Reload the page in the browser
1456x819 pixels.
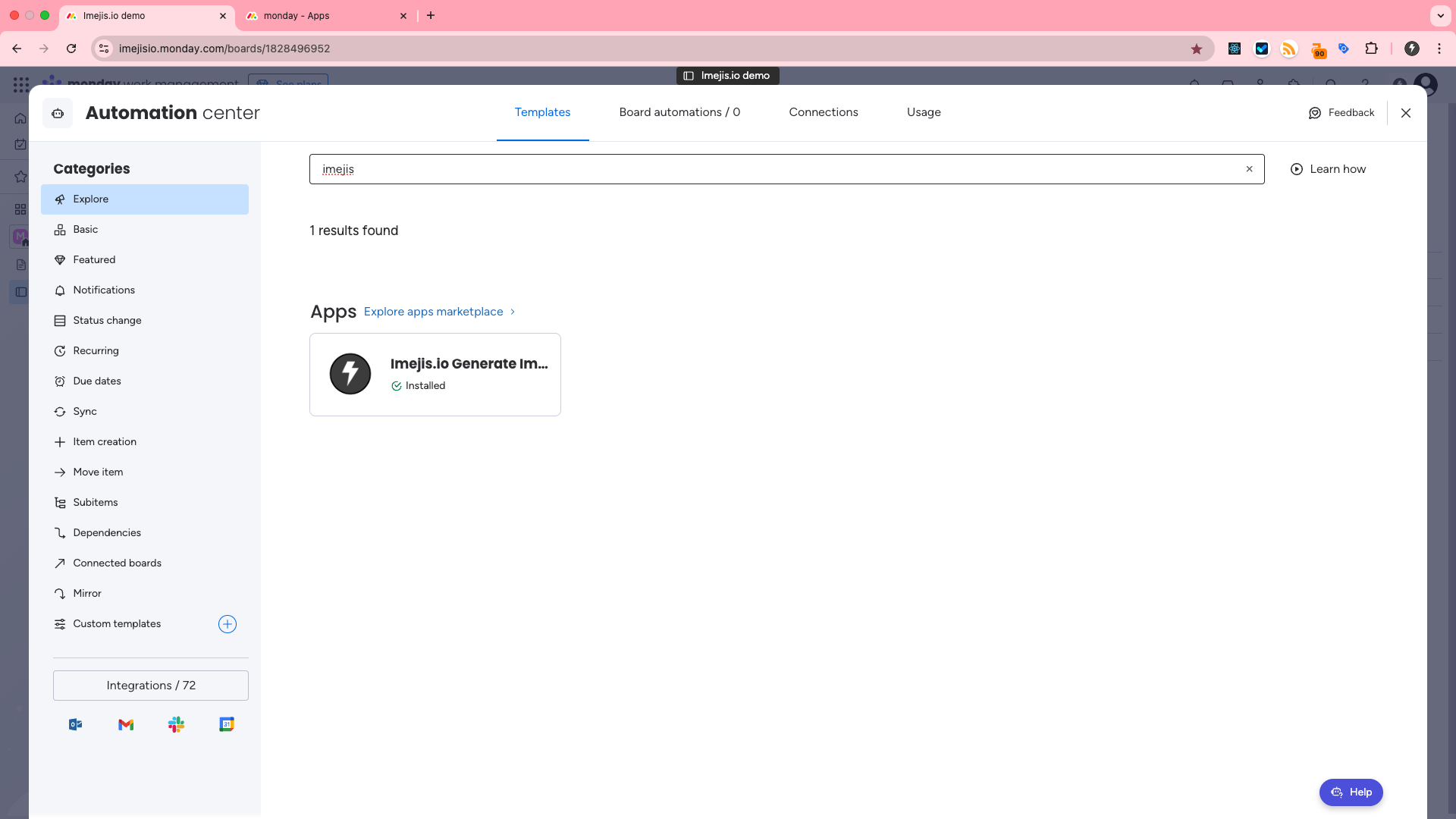(71, 49)
